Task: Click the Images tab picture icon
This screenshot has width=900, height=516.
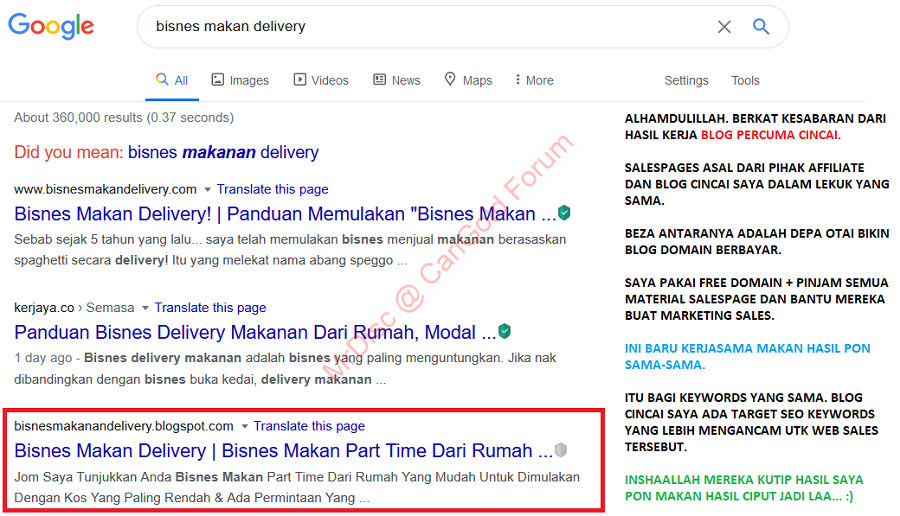Action: point(218,79)
